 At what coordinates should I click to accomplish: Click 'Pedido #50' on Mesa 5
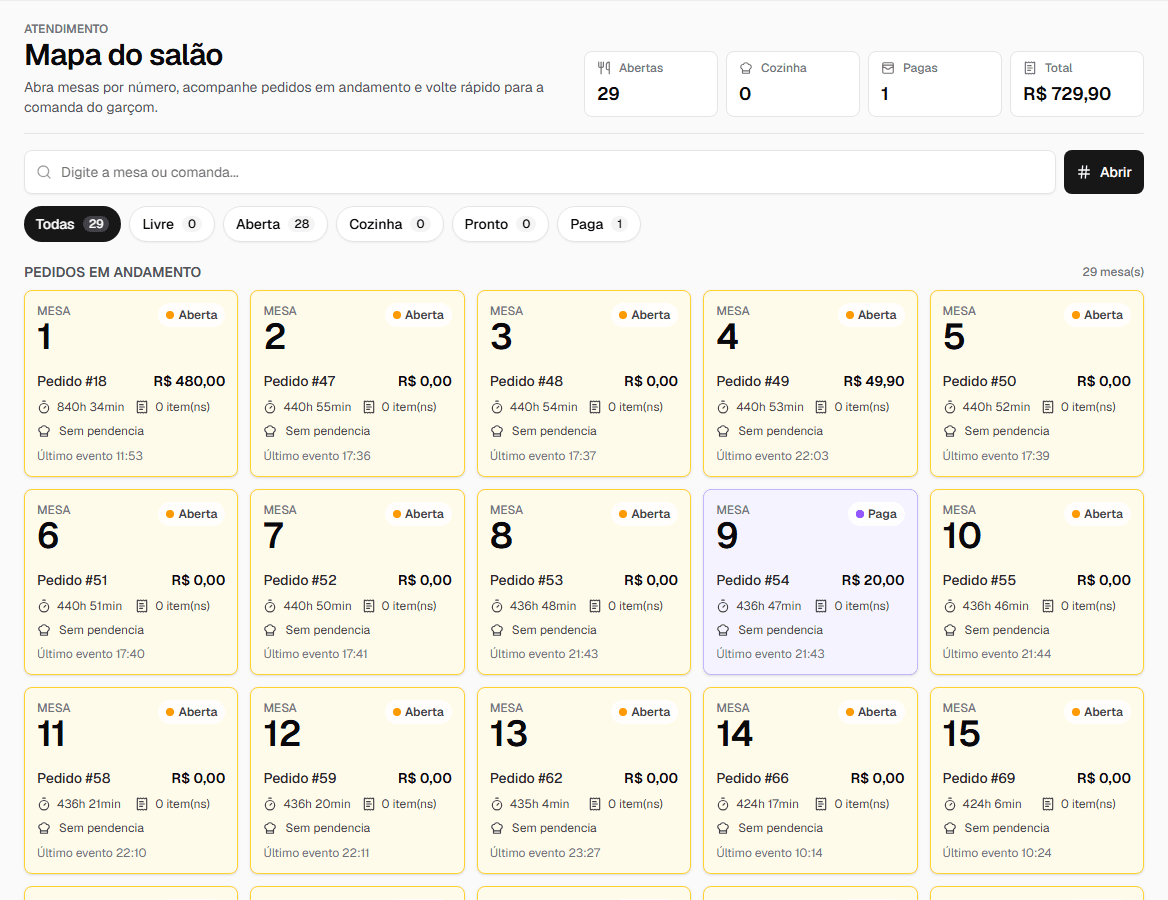click(x=979, y=381)
